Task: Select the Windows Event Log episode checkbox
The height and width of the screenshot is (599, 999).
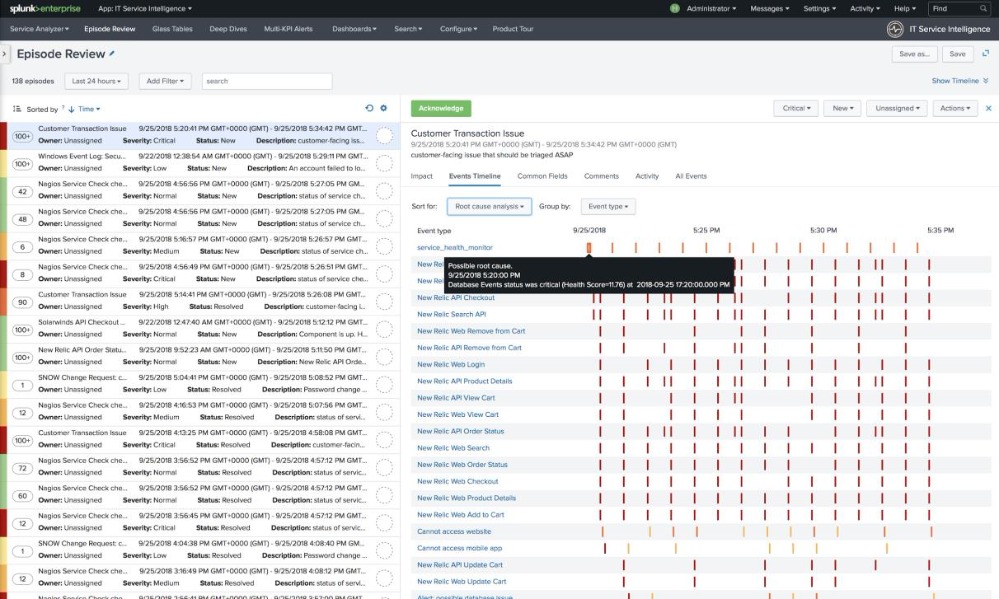Action: tap(384, 163)
